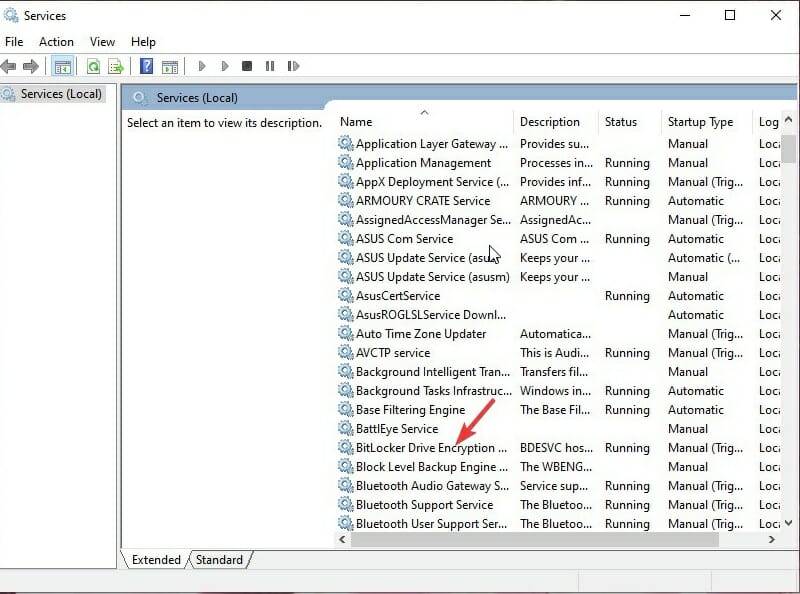Open the Action menu
The height and width of the screenshot is (594, 800).
[56, 41]
